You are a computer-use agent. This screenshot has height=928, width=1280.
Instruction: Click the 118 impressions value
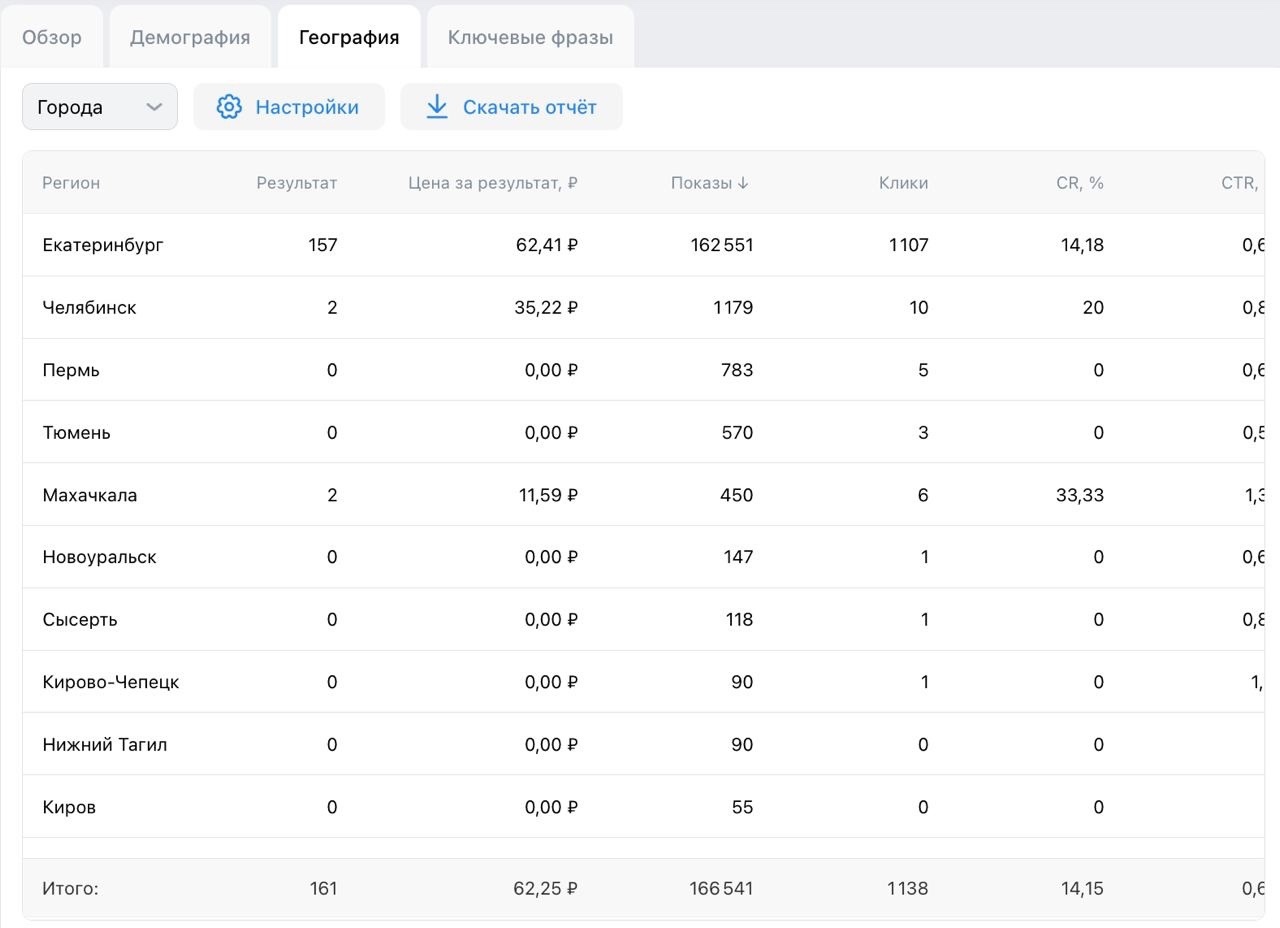(x=739, y=620)
